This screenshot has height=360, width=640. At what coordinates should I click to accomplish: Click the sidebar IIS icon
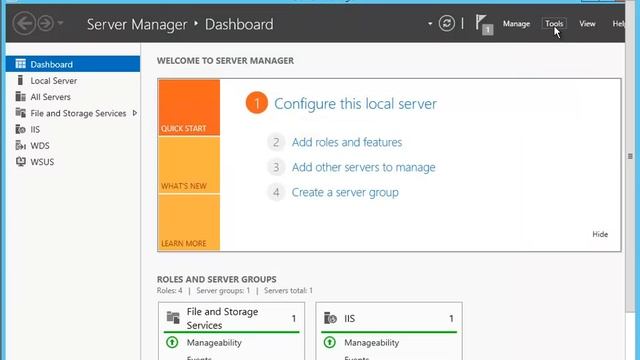point(20,129)
